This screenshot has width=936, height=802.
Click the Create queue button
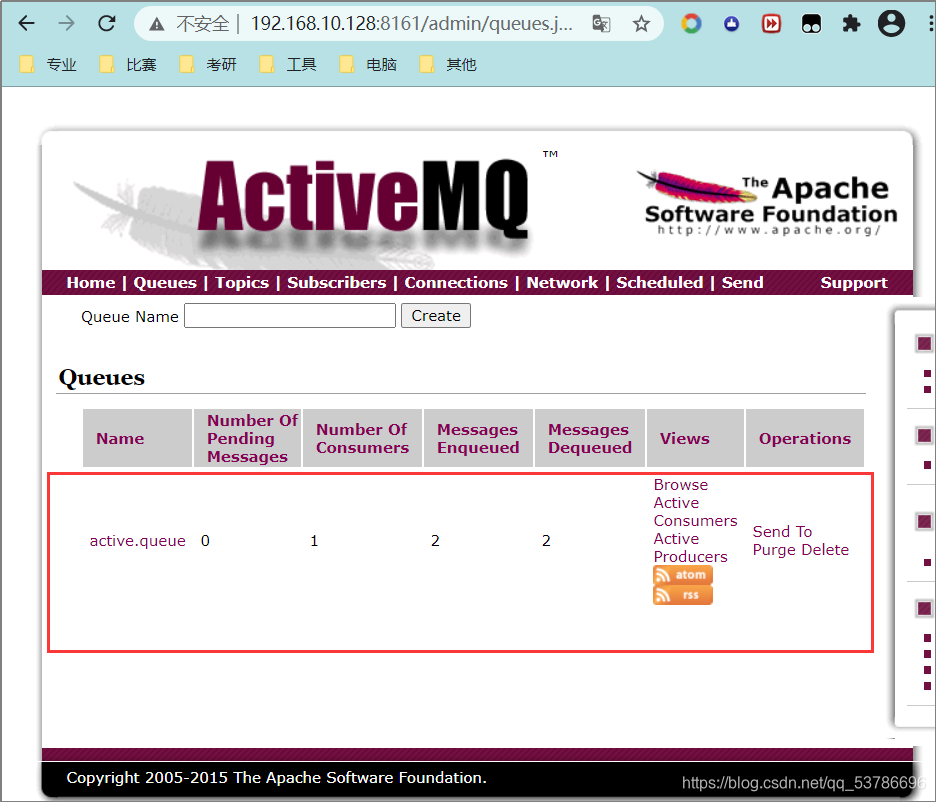point(436,316)
